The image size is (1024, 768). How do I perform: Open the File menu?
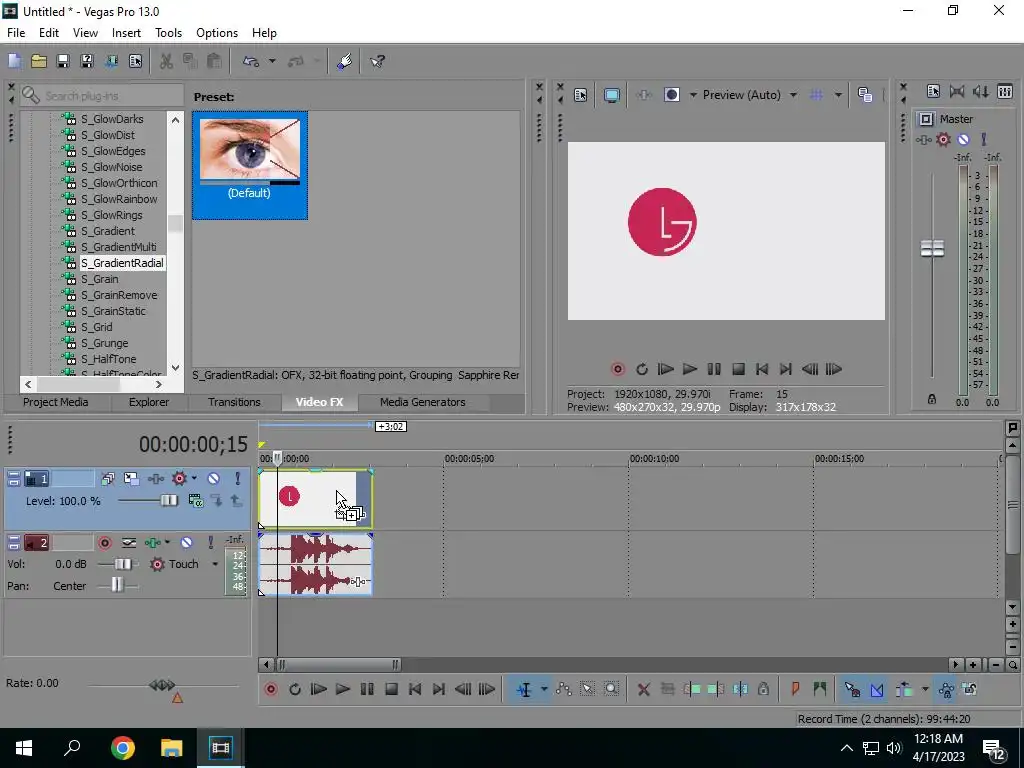(16, 33)
